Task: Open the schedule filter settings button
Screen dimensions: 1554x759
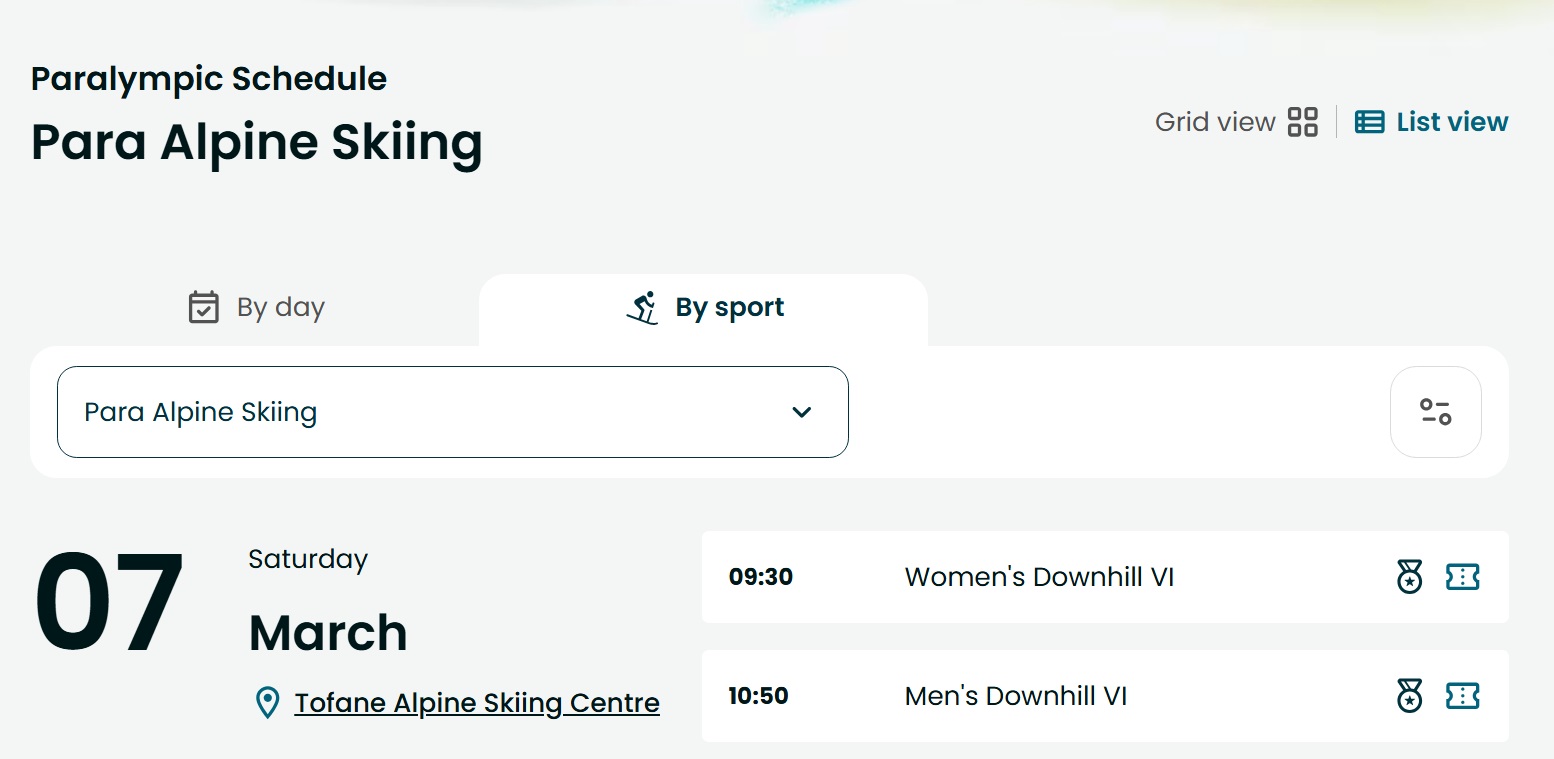Action: (x=1436, y=412)
